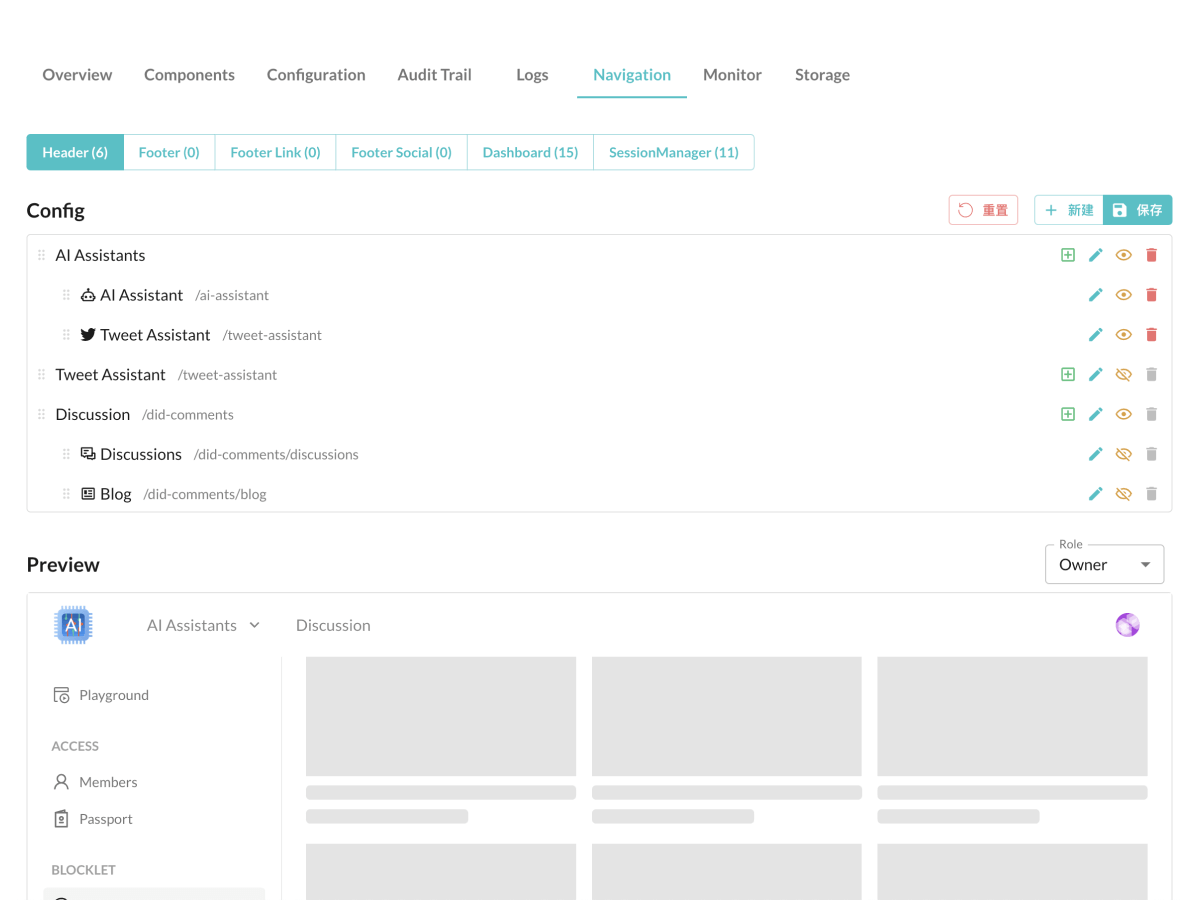Screen dimensions: 1200x901
Task: Open the Monitor section
Action: (x=732, y=74)
